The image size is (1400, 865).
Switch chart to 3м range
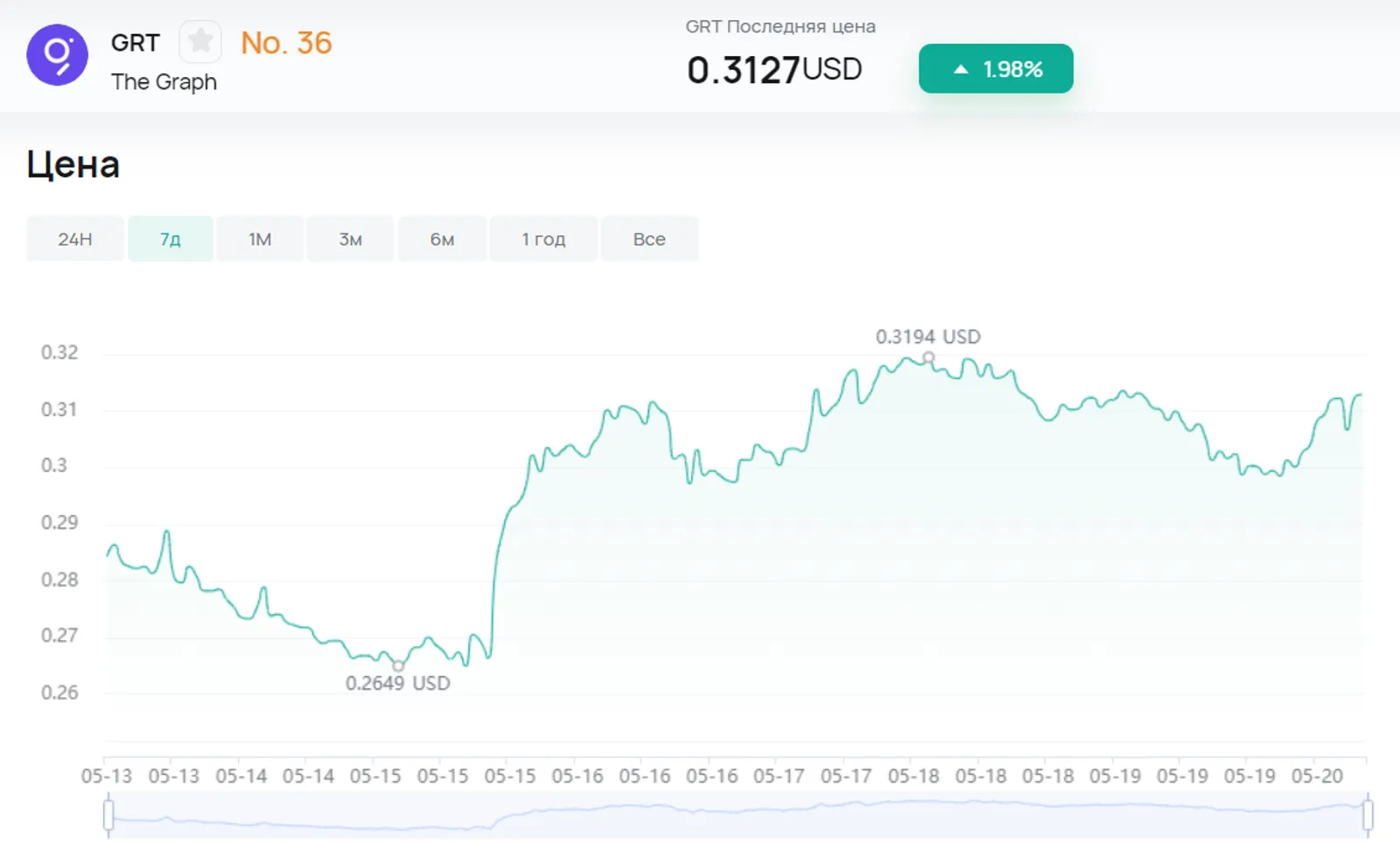[351, 239]
